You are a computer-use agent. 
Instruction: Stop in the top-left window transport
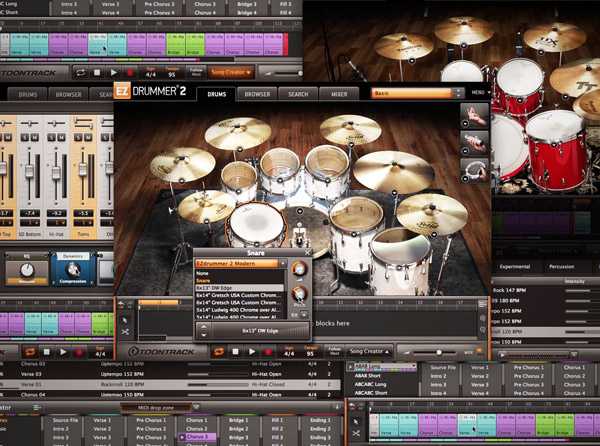coord(97,72)
